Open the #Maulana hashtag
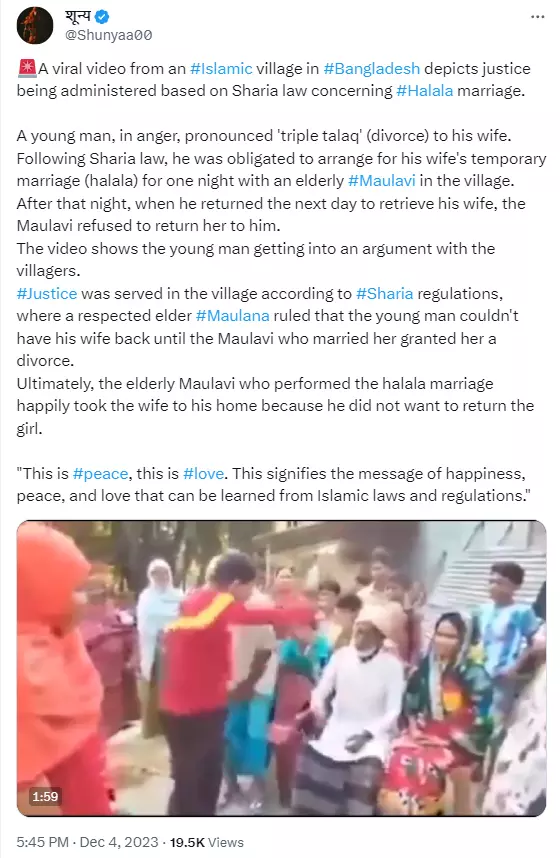 tap(233, 316)
